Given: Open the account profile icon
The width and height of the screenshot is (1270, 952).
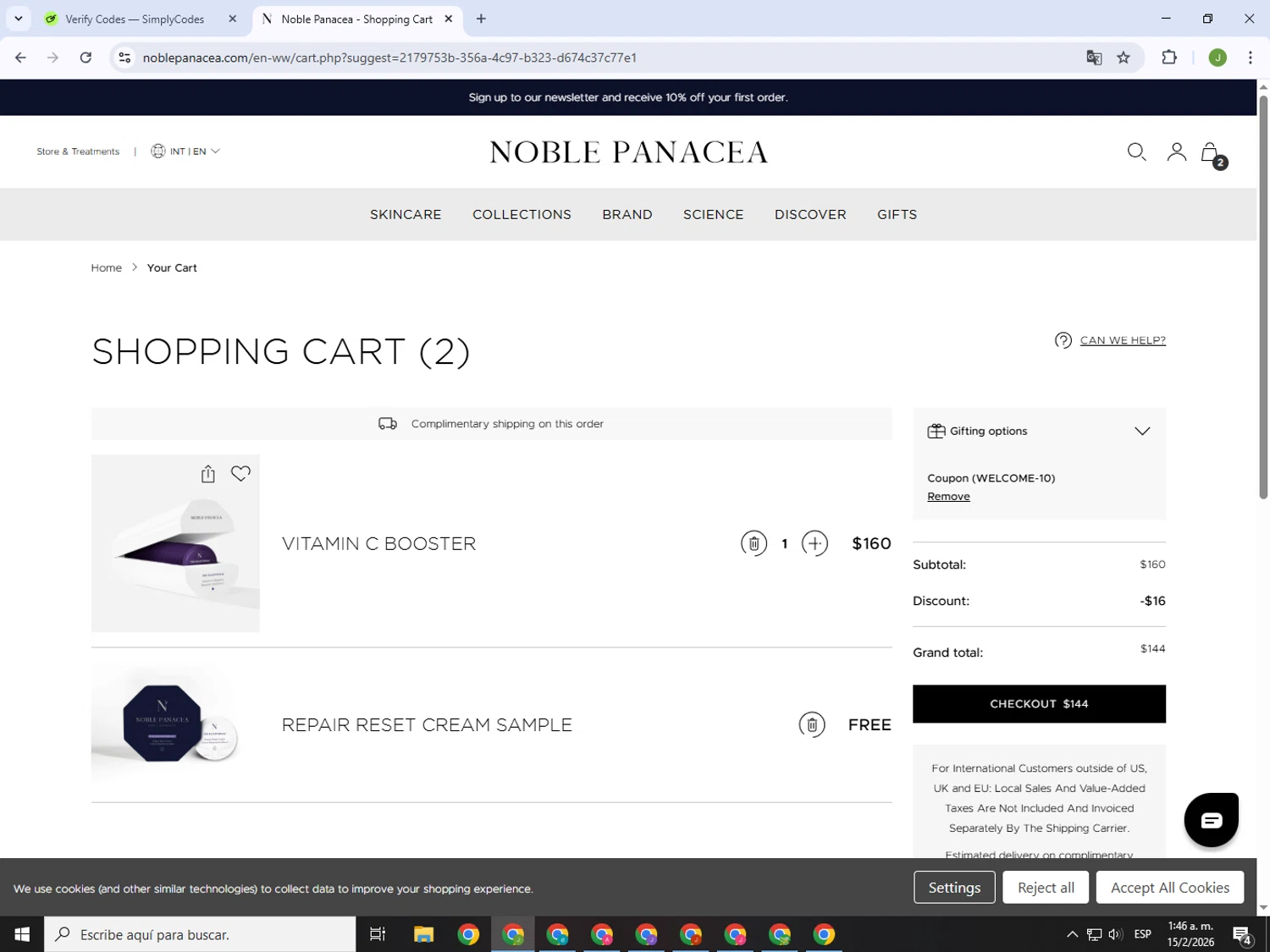Looking at the screenshot, I should coord(1176,152).
